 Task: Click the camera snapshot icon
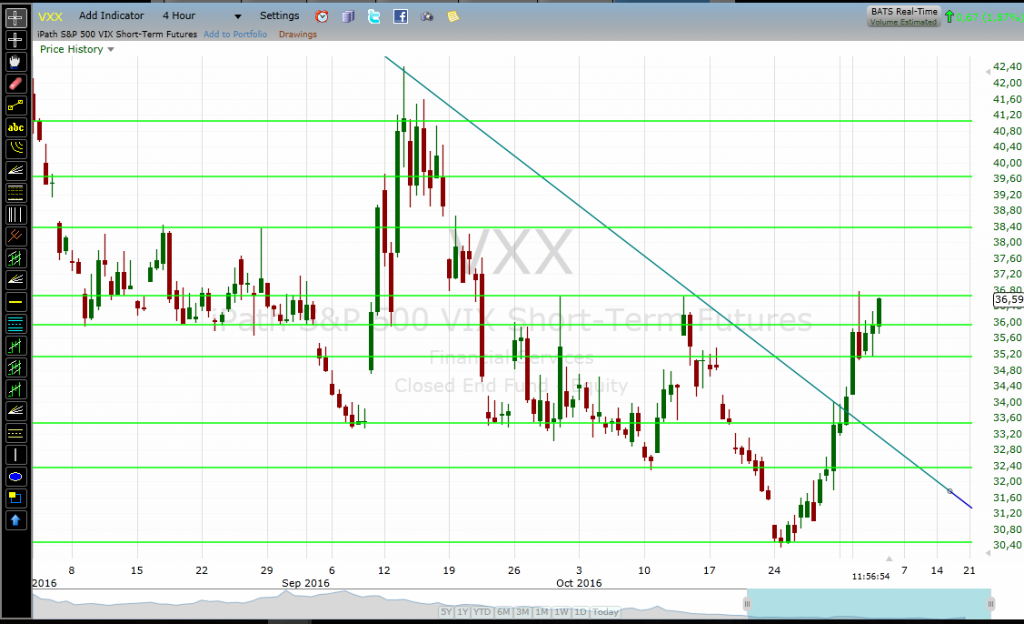[x=427, y=16]
